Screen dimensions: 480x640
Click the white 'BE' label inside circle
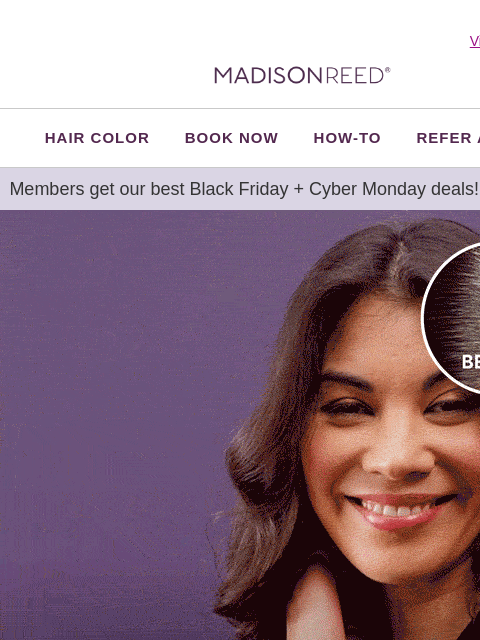point(471,362)
